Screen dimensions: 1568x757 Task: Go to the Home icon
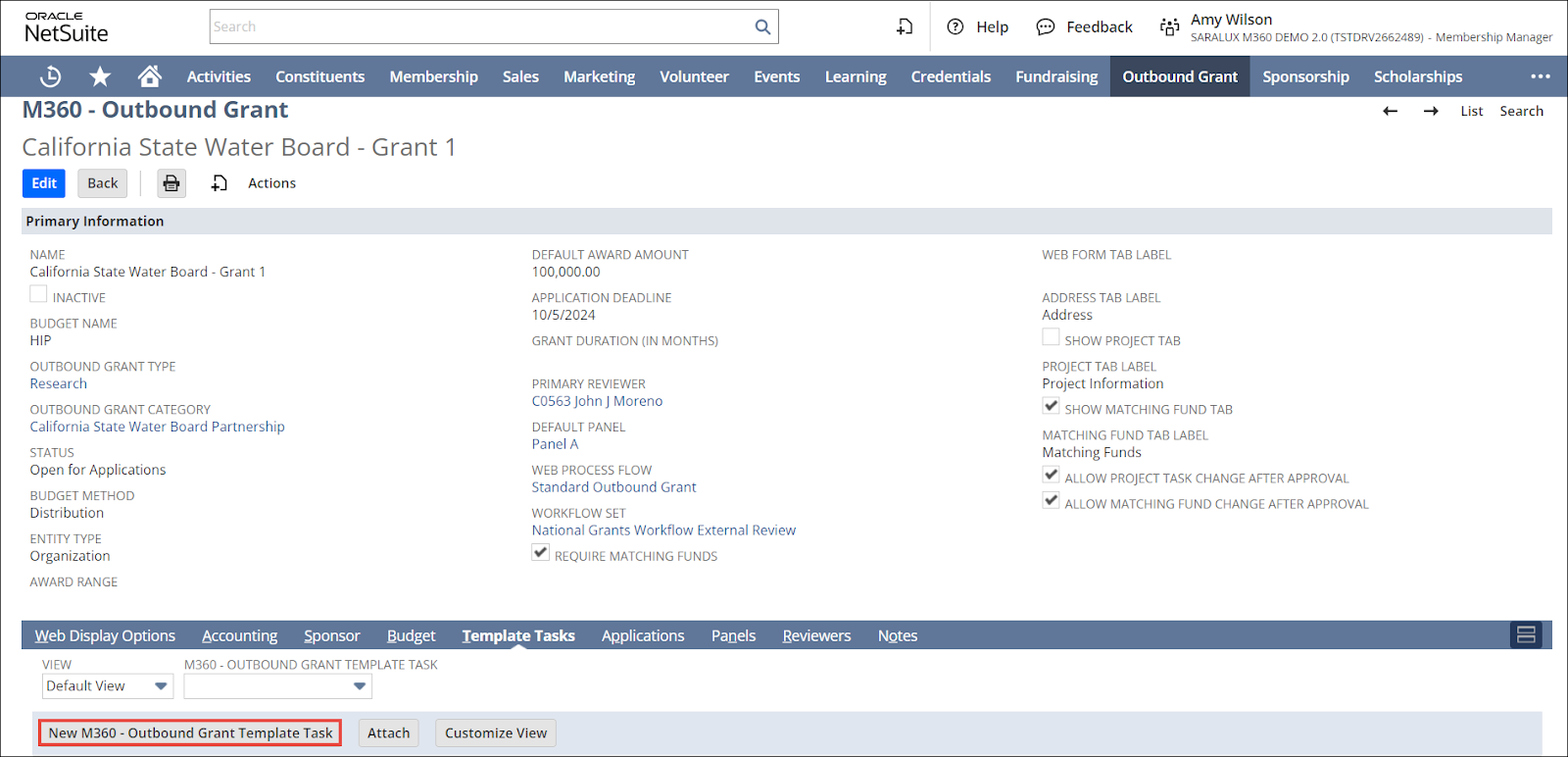coord(149,76)
